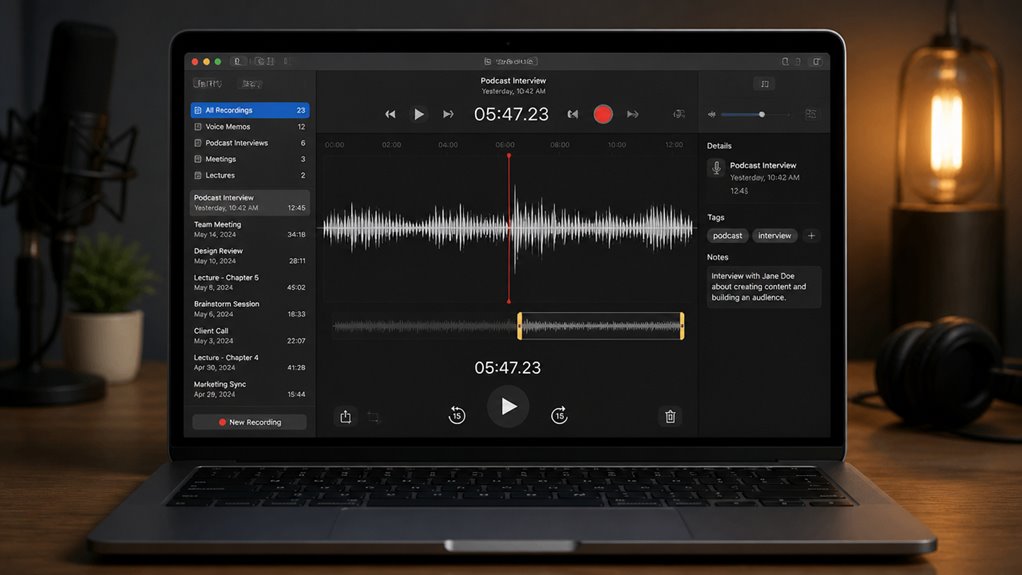Screen dimensions: 1022x575
Task: Click the 08:00 mark on the timeline ruler
Action: pos(559,145)
